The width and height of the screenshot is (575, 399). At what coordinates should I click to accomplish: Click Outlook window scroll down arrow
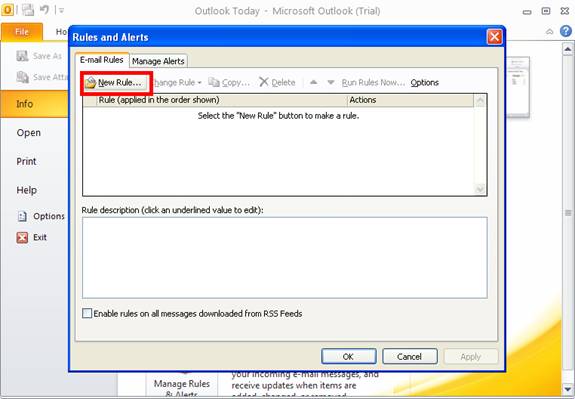point(568,388)
